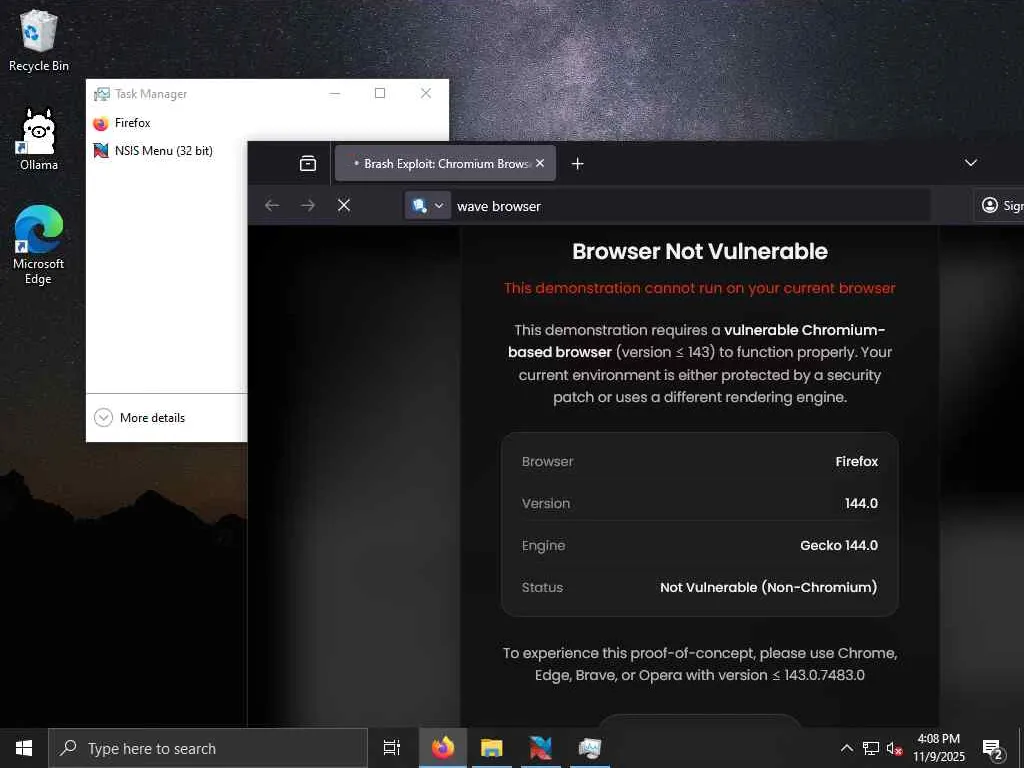Click NSIS icon on the taskbar

[x=541, y=748]
